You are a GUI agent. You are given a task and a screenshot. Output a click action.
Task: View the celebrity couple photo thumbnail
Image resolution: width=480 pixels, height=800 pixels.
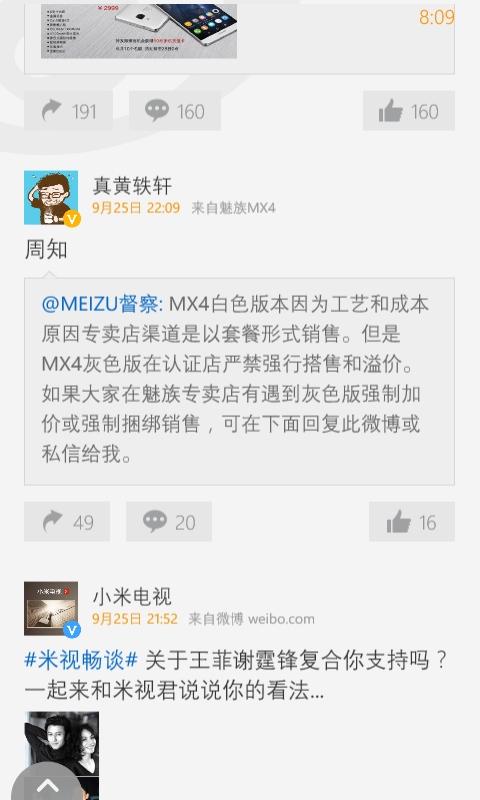click(62, 756)
